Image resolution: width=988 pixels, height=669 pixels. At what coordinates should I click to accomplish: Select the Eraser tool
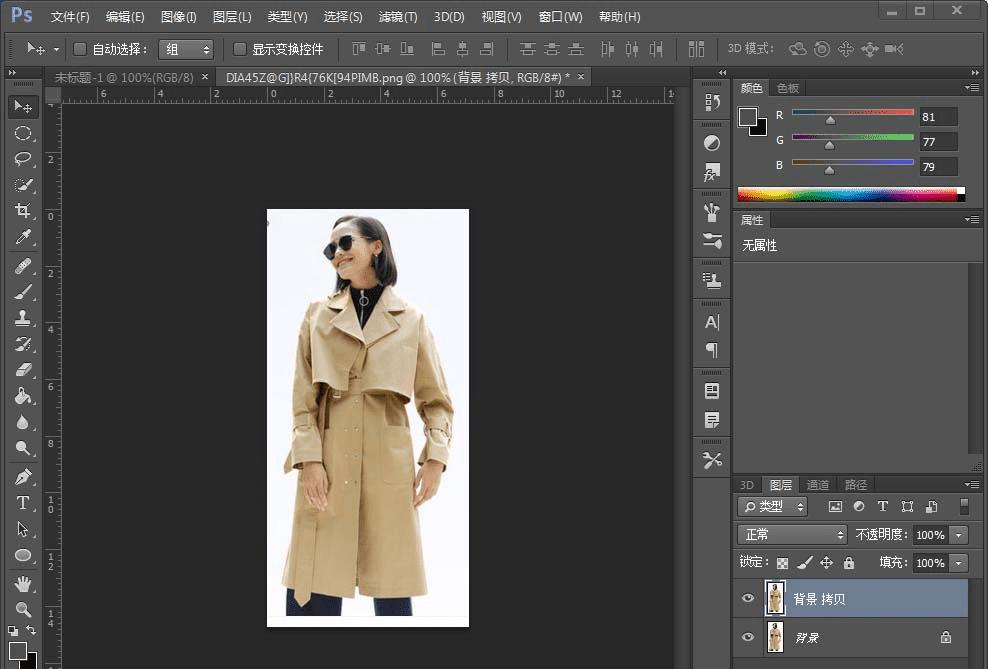coord(22,369)
